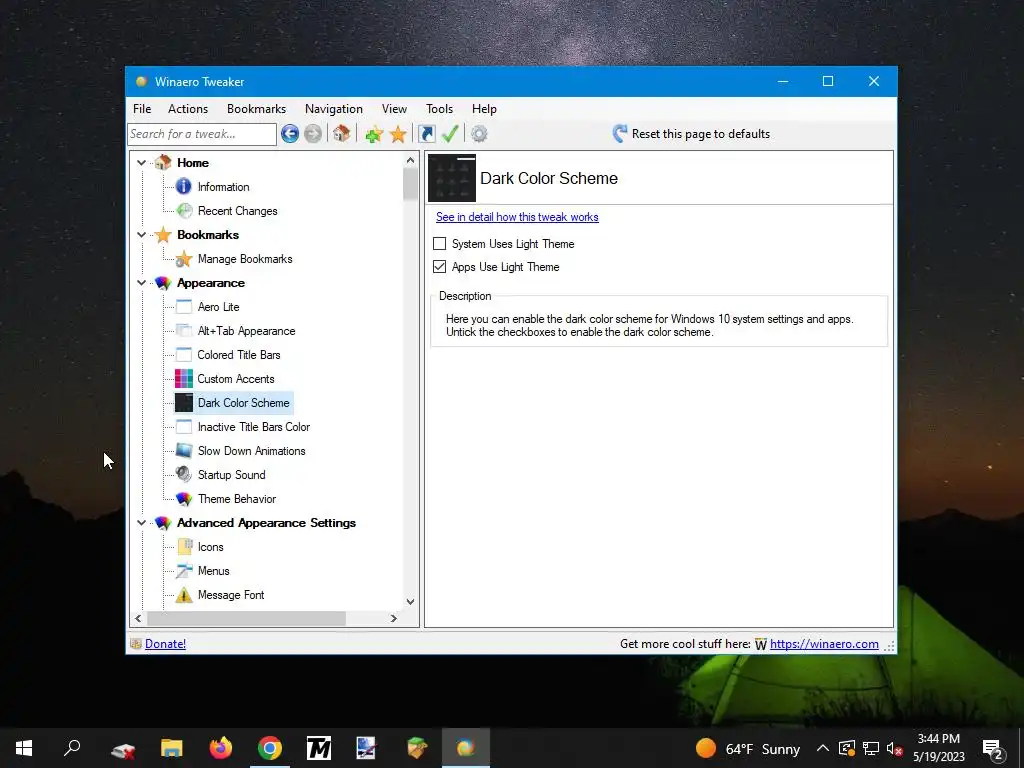
Task: Collapse Advanced Appearance Settings node
Action: 141,522
